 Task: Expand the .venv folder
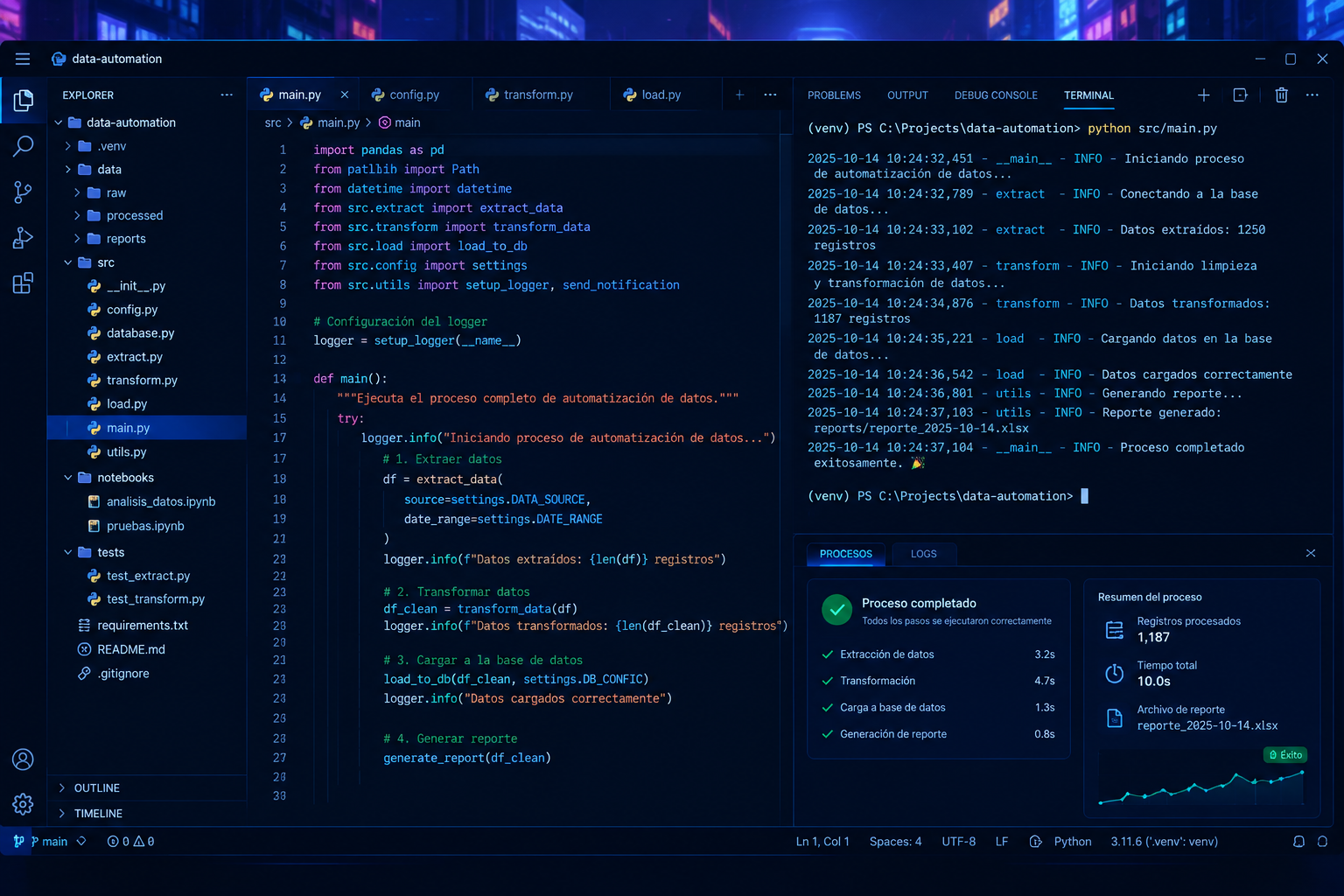point(67,146)
